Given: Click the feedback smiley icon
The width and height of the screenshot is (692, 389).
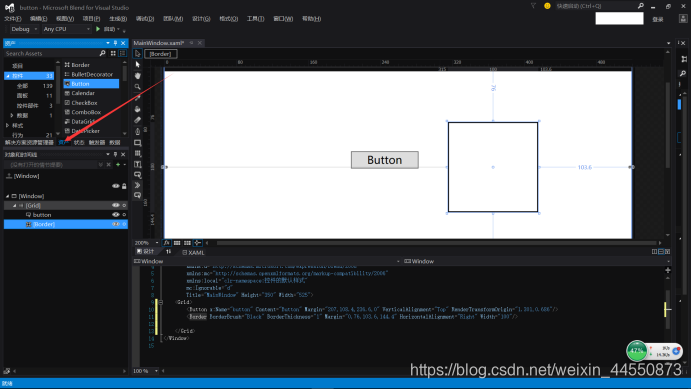Looking at the screenshot, I should [x=547, y=6].
